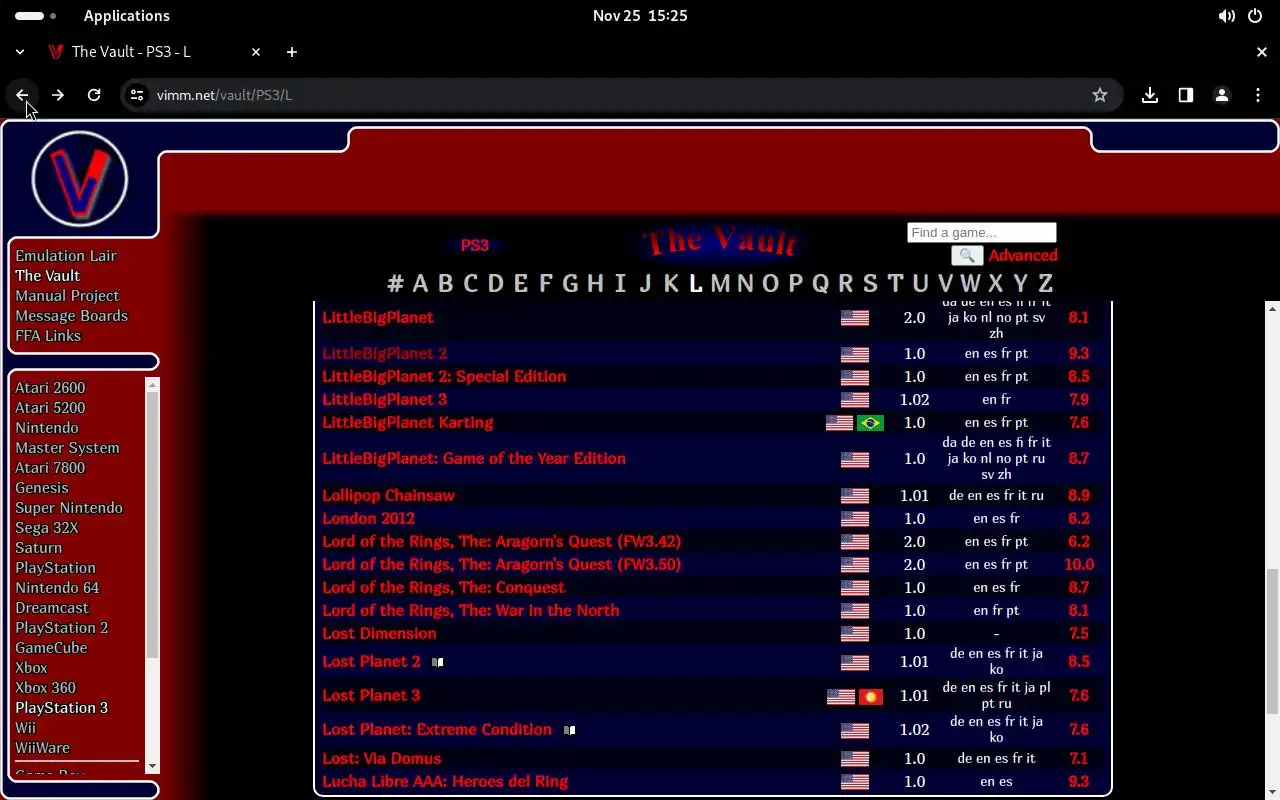Jump to letter S in index
Screen dimensions: 1280x800
pos(870,284)
